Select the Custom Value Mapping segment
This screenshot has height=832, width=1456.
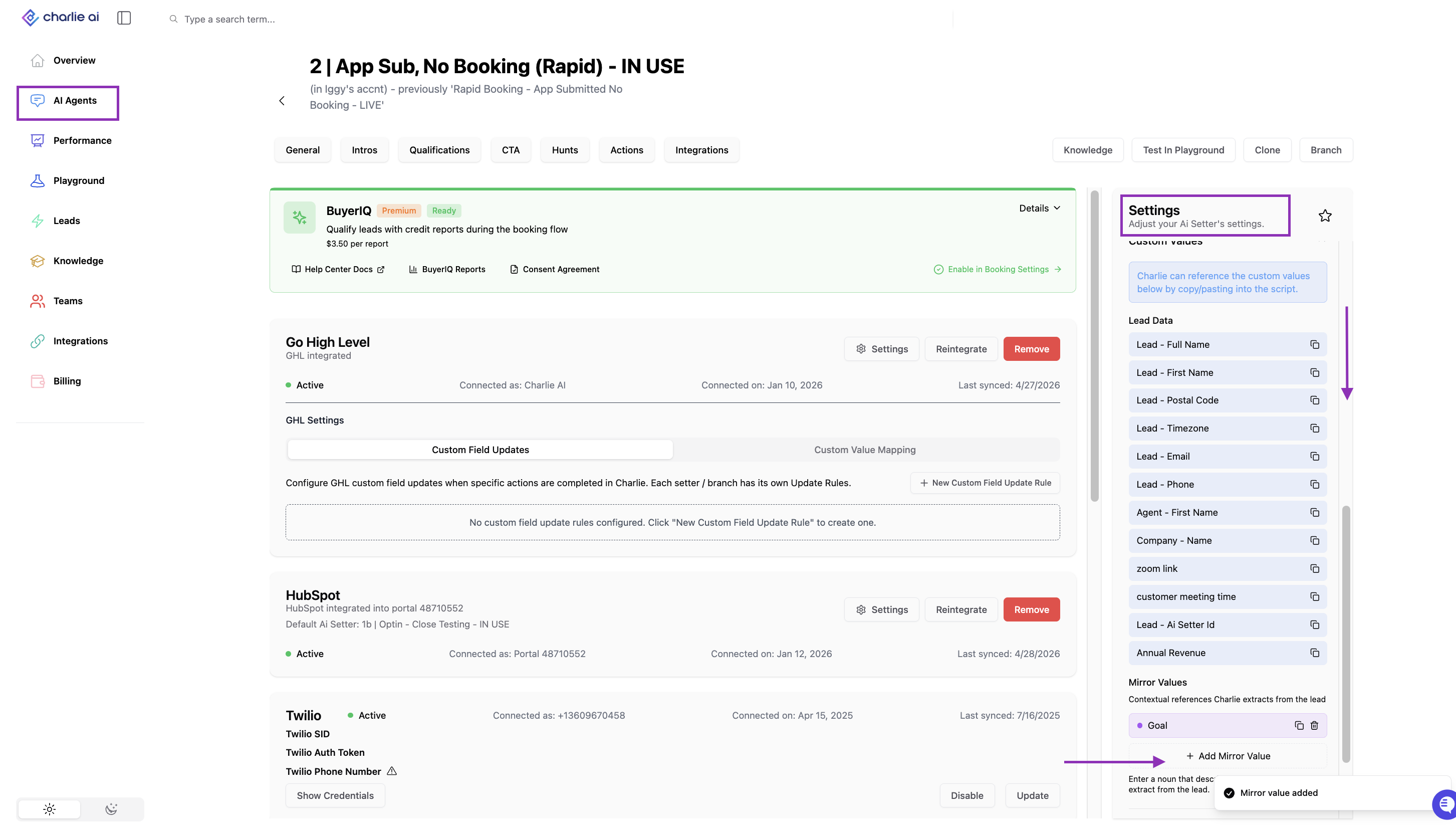pos(865,450)
